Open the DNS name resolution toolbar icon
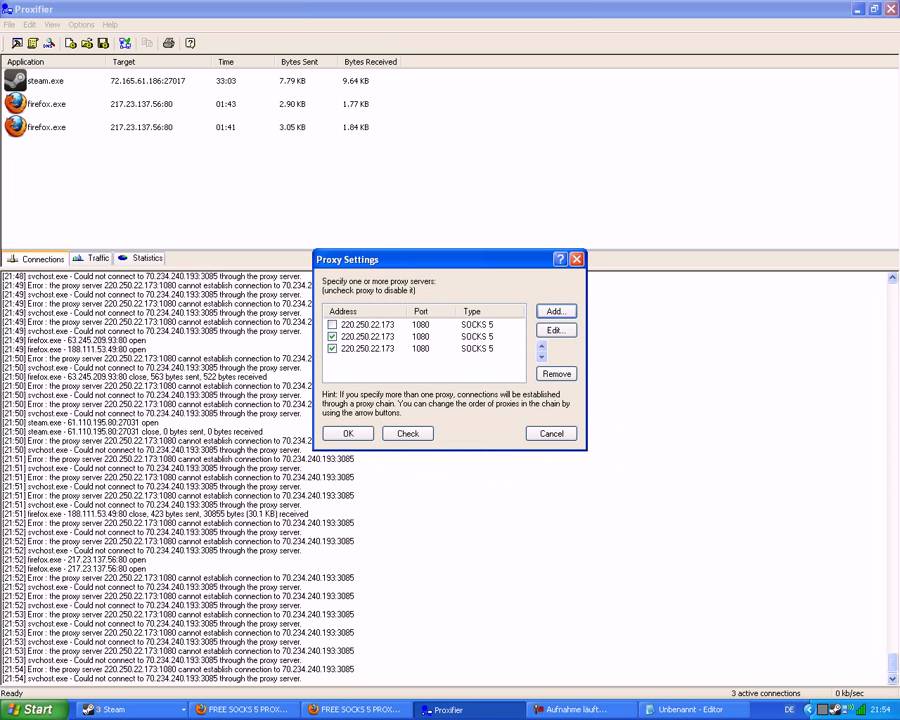 pyautogui.click(x=49, y=43)
